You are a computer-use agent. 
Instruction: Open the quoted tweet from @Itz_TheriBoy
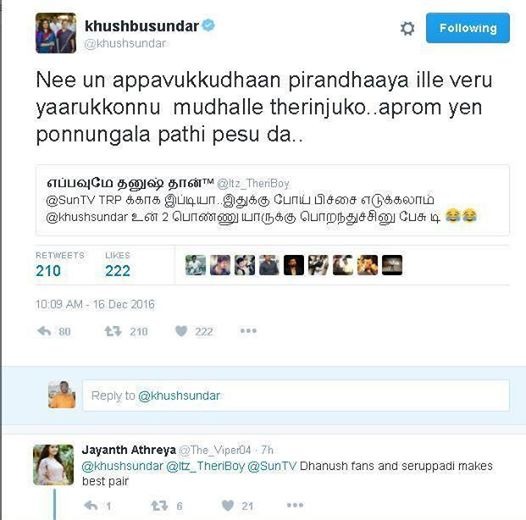[x=272, y=200]
